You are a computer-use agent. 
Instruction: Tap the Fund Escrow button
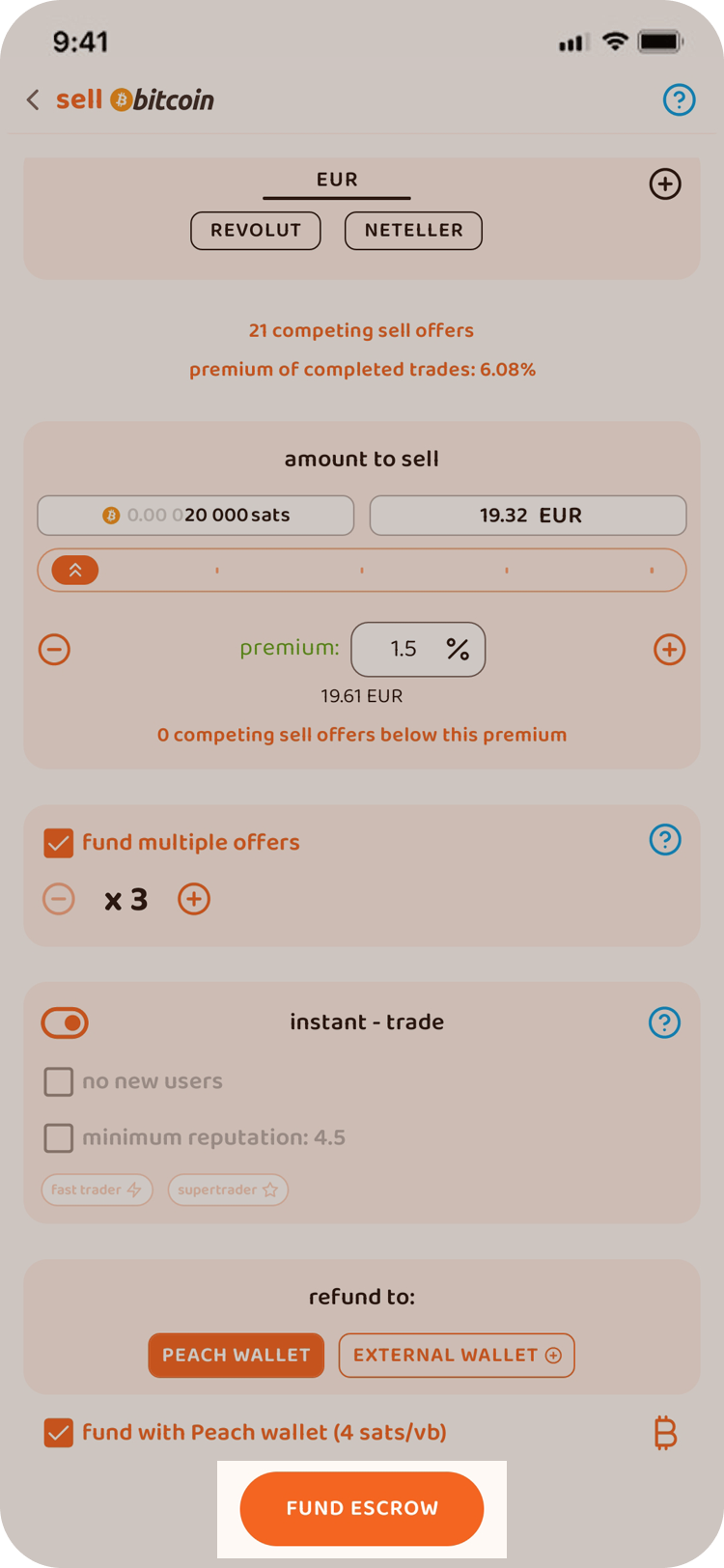(362, 1508)
